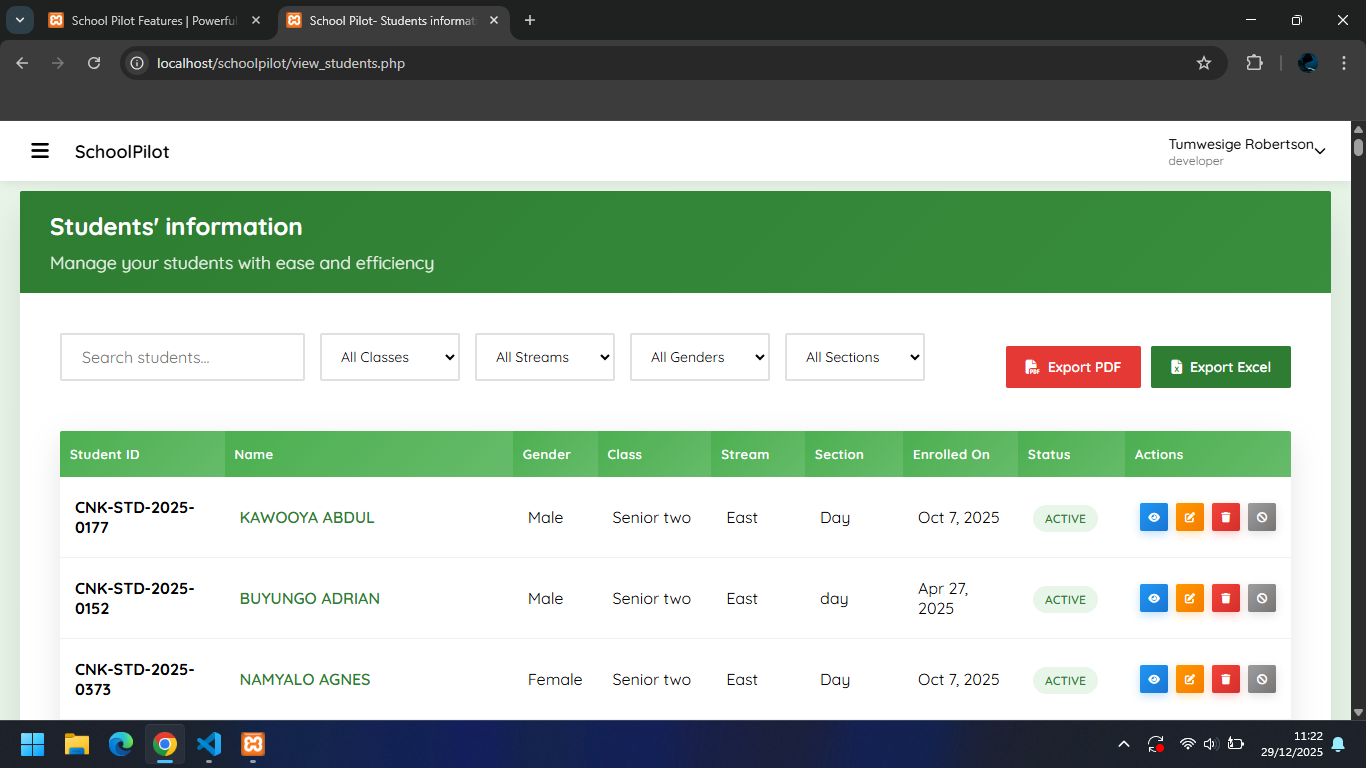1366x768 pixels.
Task: Expand the All Streams filter
Action: pyautogui.click(x=544, y=357)
